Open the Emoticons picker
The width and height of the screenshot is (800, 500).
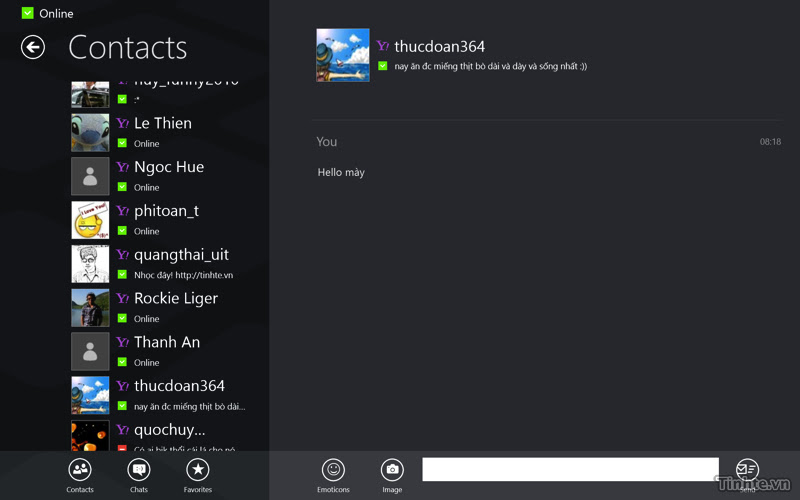click(333, 476)
